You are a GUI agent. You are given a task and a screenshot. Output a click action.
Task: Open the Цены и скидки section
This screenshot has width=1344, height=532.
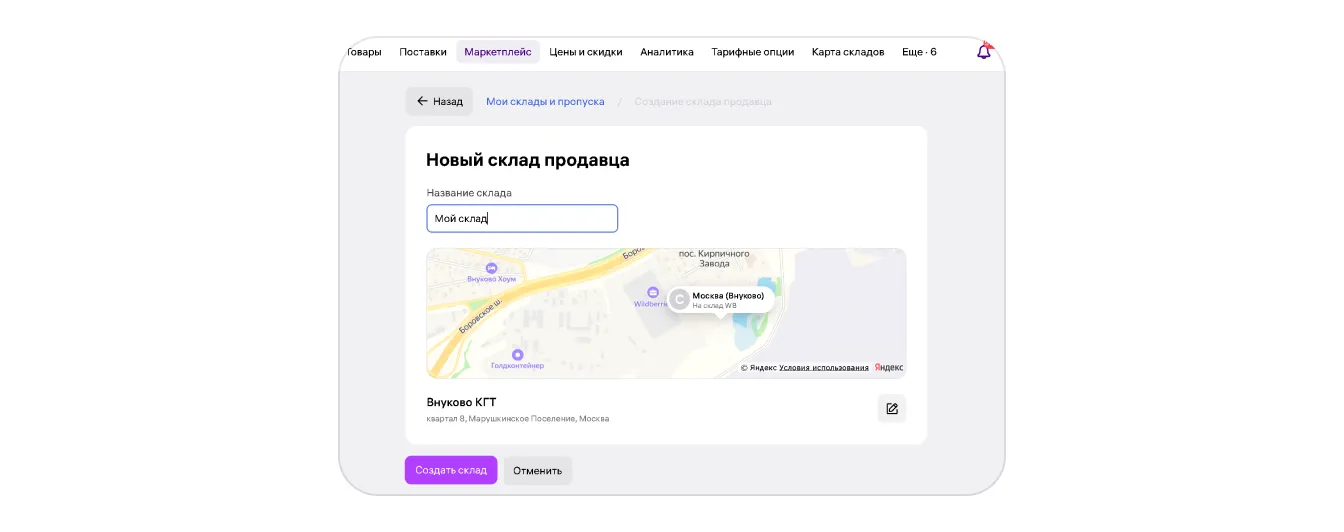click(x=586, y=52)
